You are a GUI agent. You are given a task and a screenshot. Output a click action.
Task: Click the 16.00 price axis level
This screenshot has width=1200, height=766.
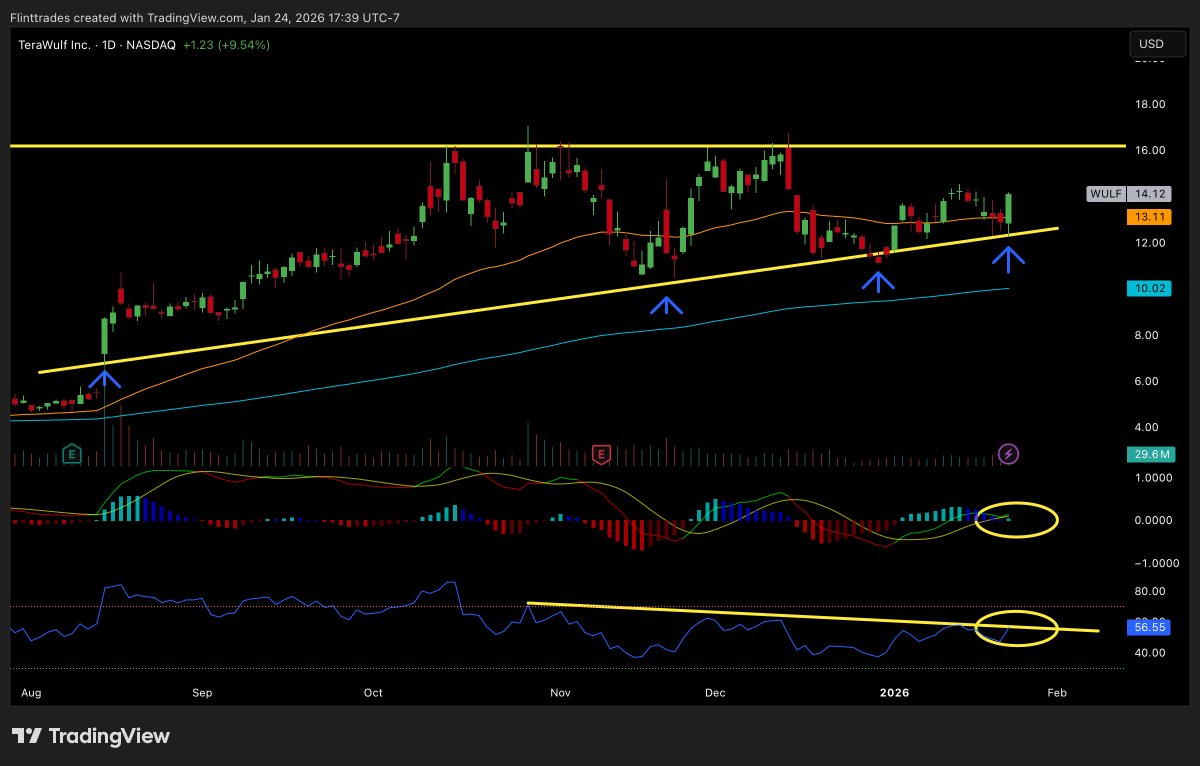[1151, 150]
